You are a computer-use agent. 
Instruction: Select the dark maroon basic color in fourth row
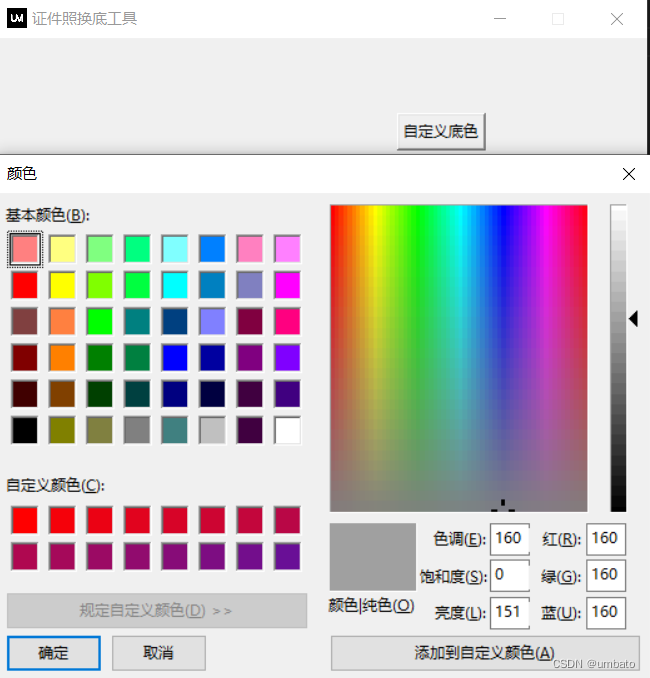click(25, 358)
